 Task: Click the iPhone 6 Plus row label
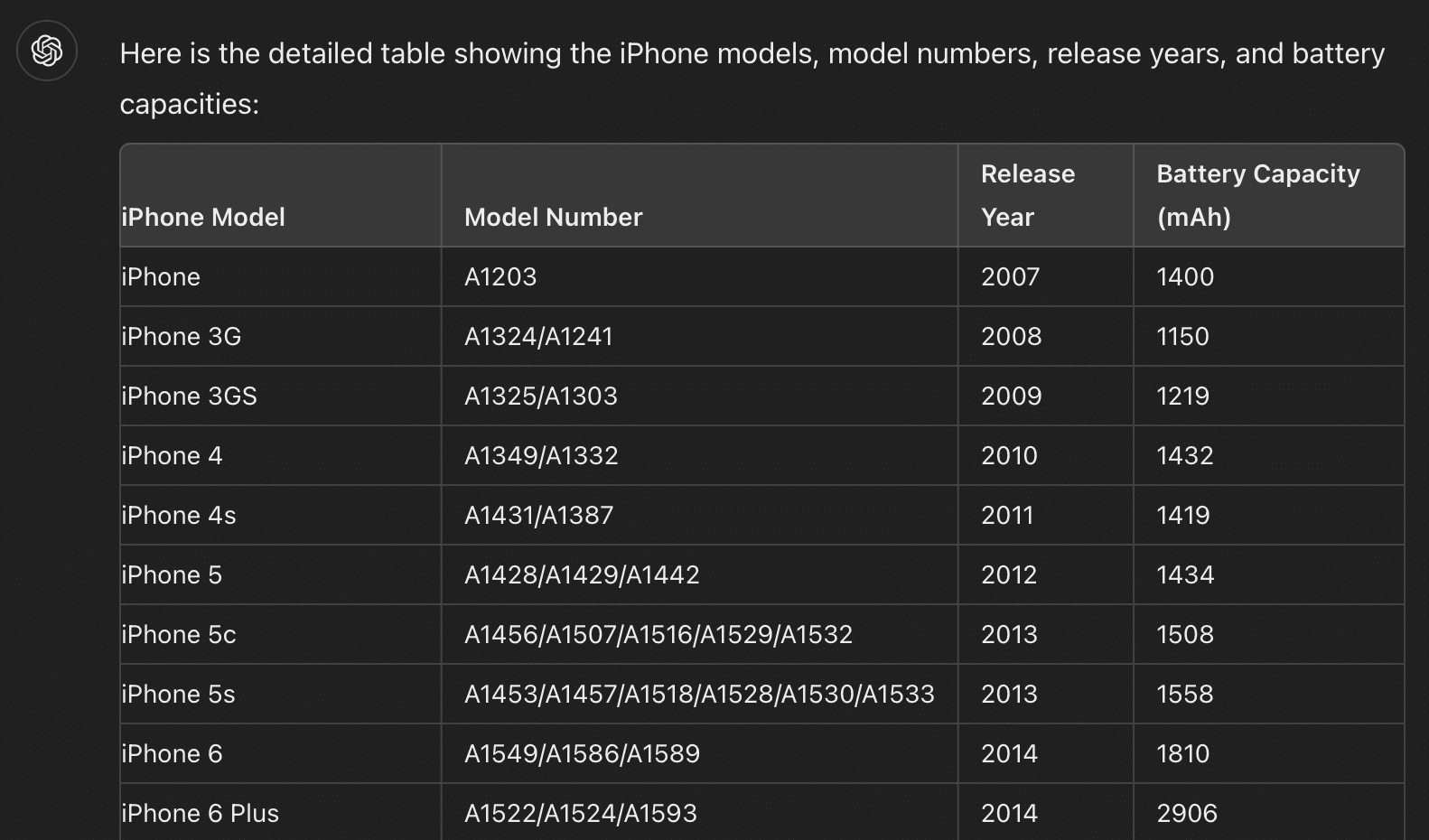pyautogui.click(x=201, y=813)
